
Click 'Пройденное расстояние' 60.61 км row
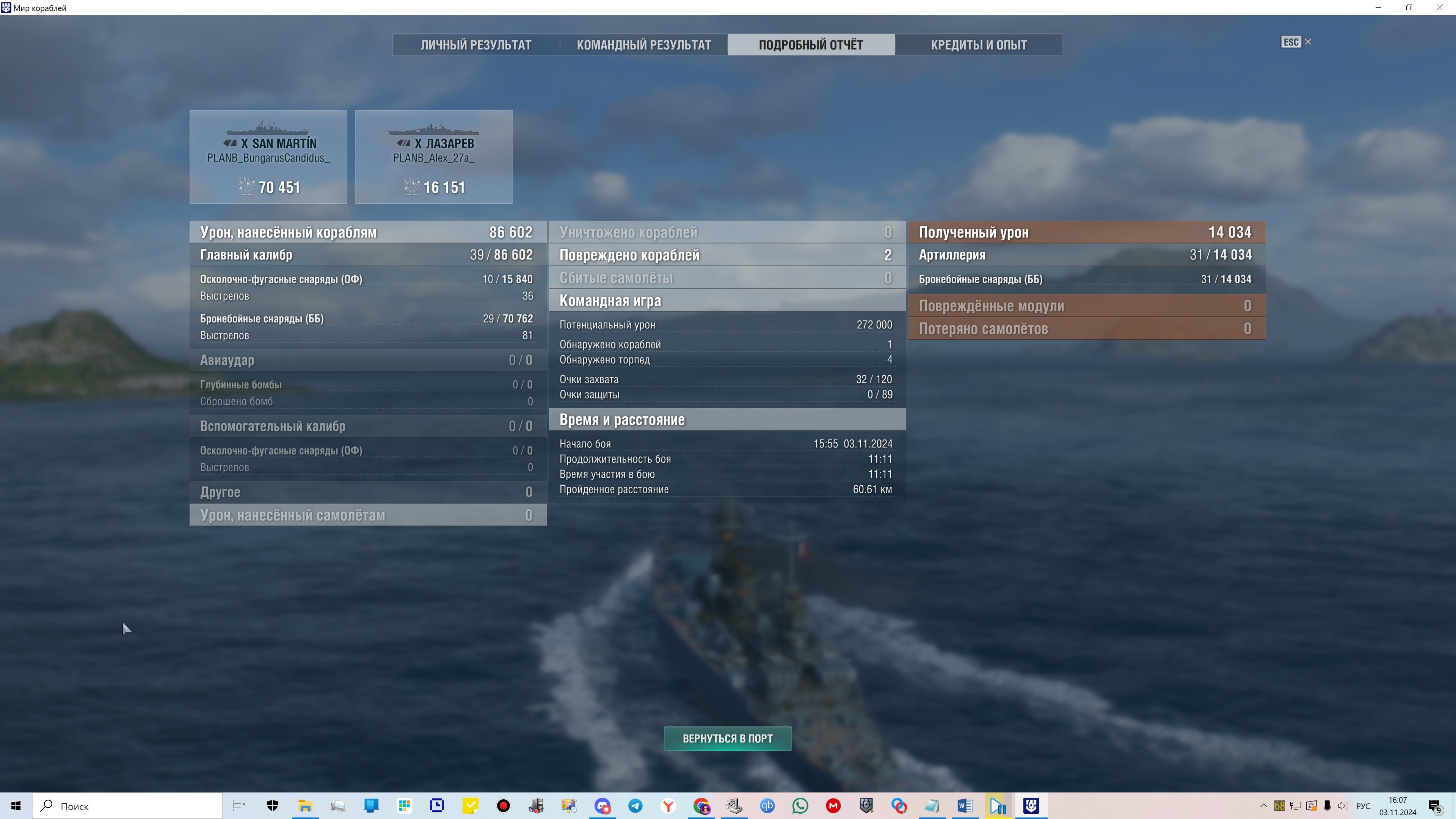(x=727, y=490)
